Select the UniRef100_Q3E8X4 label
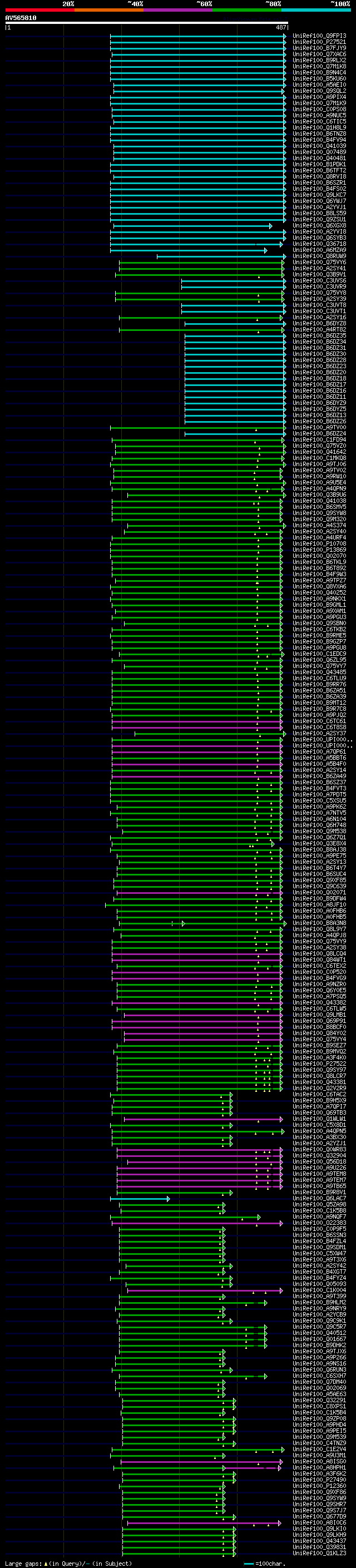 pyautogui.click(x=319, y=844)
